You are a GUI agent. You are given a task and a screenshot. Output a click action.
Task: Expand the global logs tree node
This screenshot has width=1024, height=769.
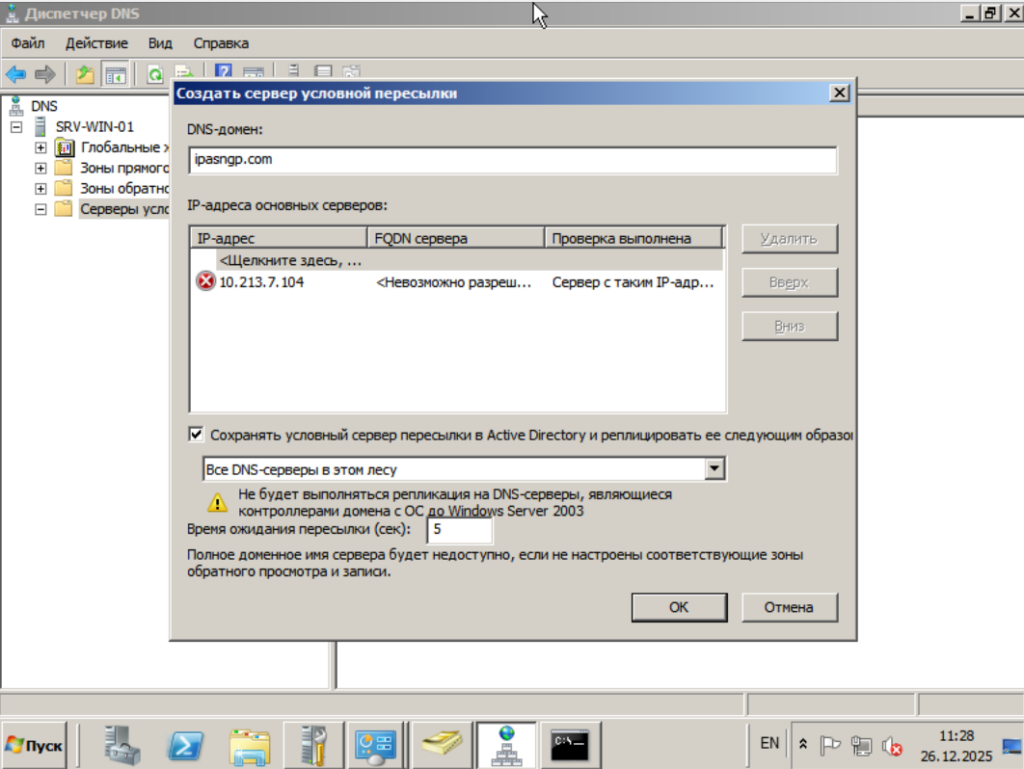point(41,148)
